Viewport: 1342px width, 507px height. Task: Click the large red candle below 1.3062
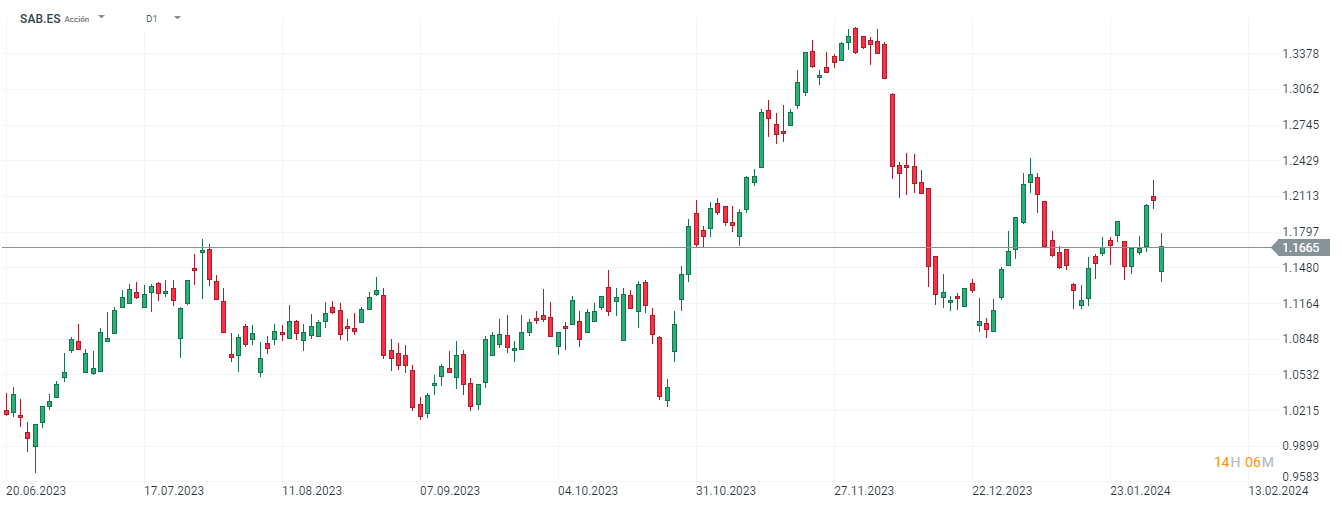892,130
